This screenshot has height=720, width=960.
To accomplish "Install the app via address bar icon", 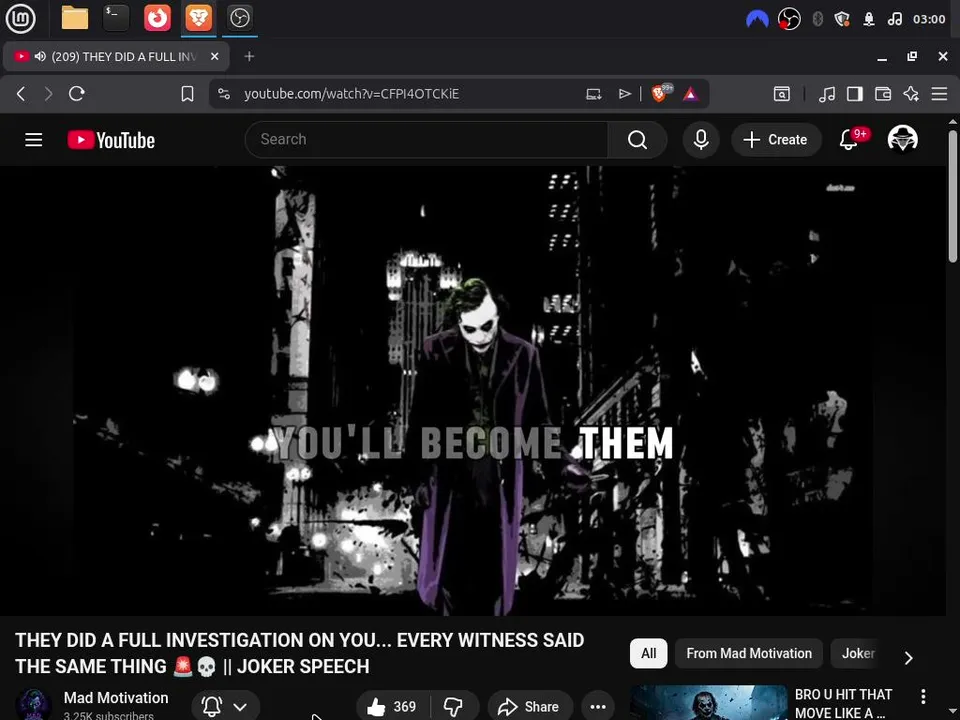I will click(x=593, y=94).
